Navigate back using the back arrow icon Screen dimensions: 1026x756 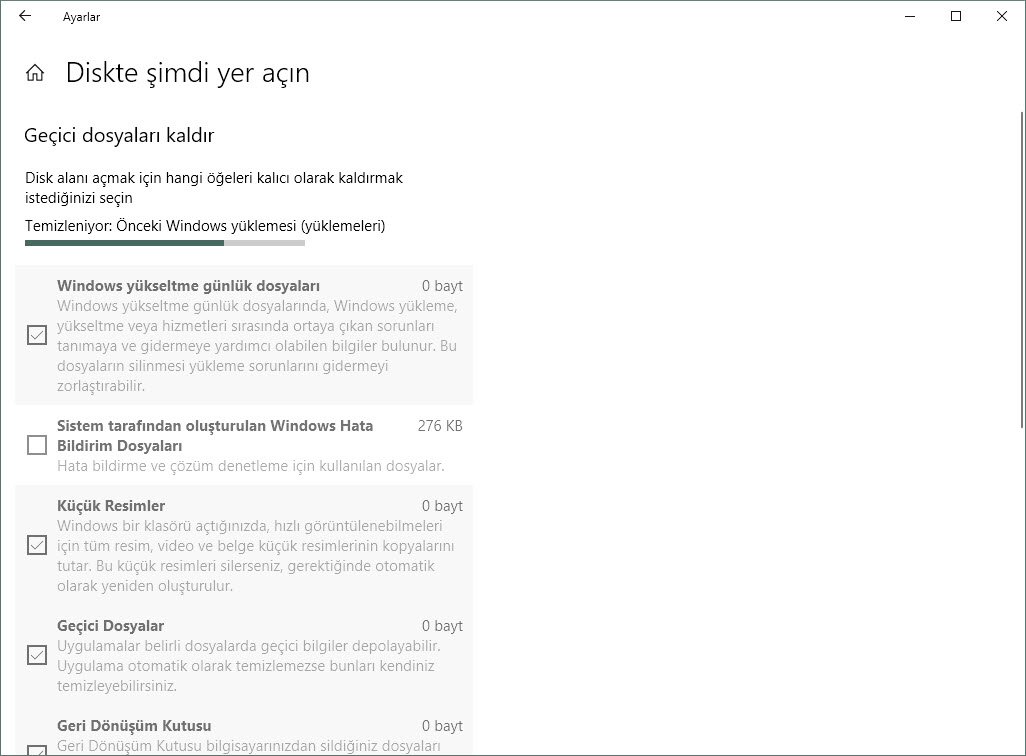tap(23, 16)
